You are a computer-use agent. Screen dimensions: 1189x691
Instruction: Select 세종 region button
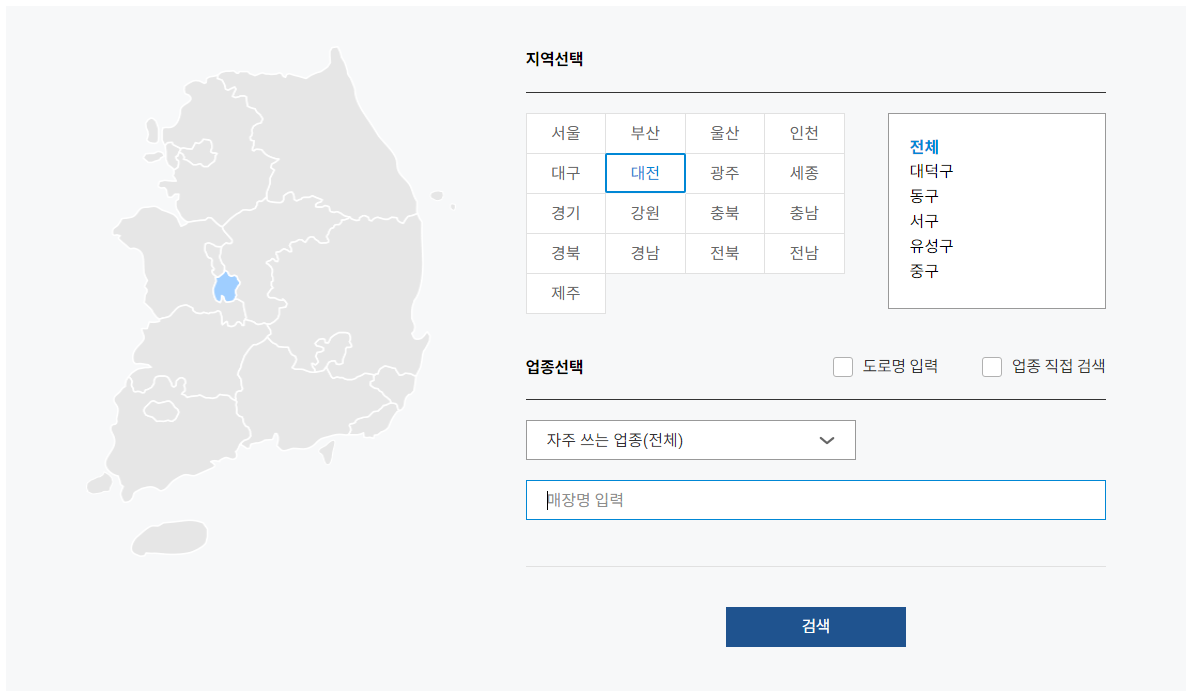point(805,173)
